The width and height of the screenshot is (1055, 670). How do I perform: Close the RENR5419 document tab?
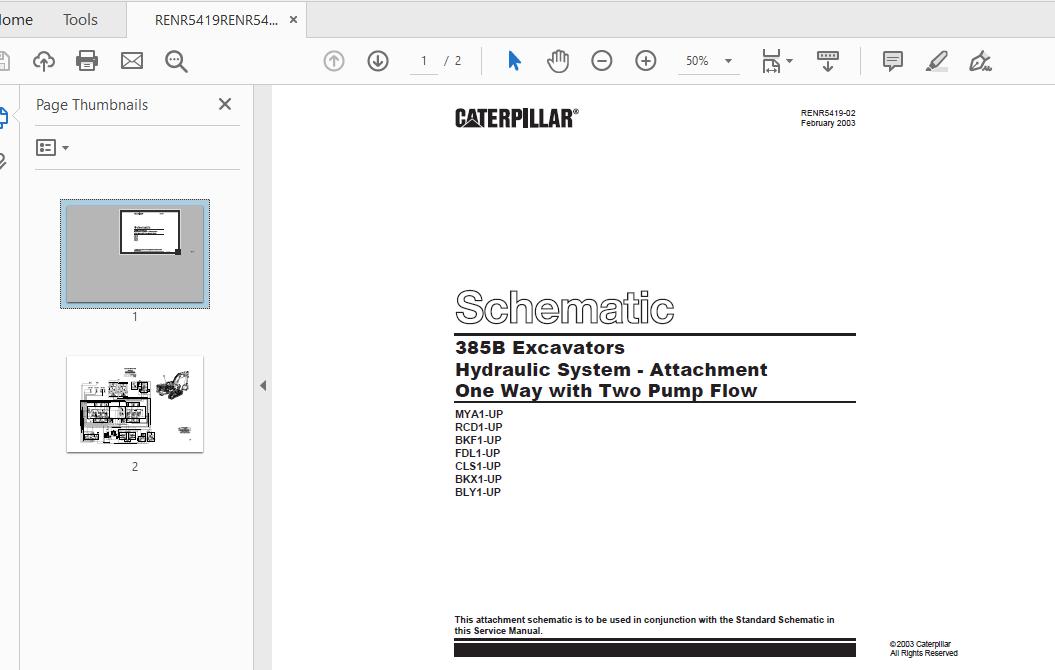293,20
